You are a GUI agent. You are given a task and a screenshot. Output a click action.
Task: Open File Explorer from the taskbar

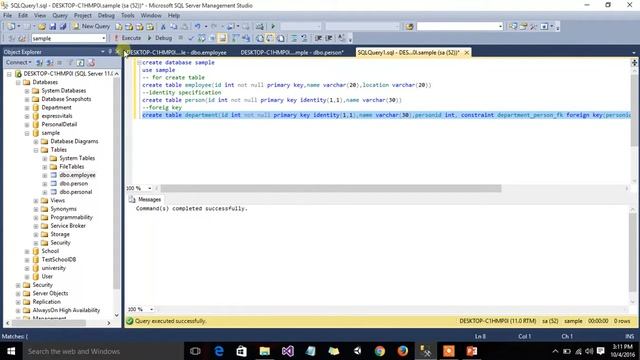point(264,351)
